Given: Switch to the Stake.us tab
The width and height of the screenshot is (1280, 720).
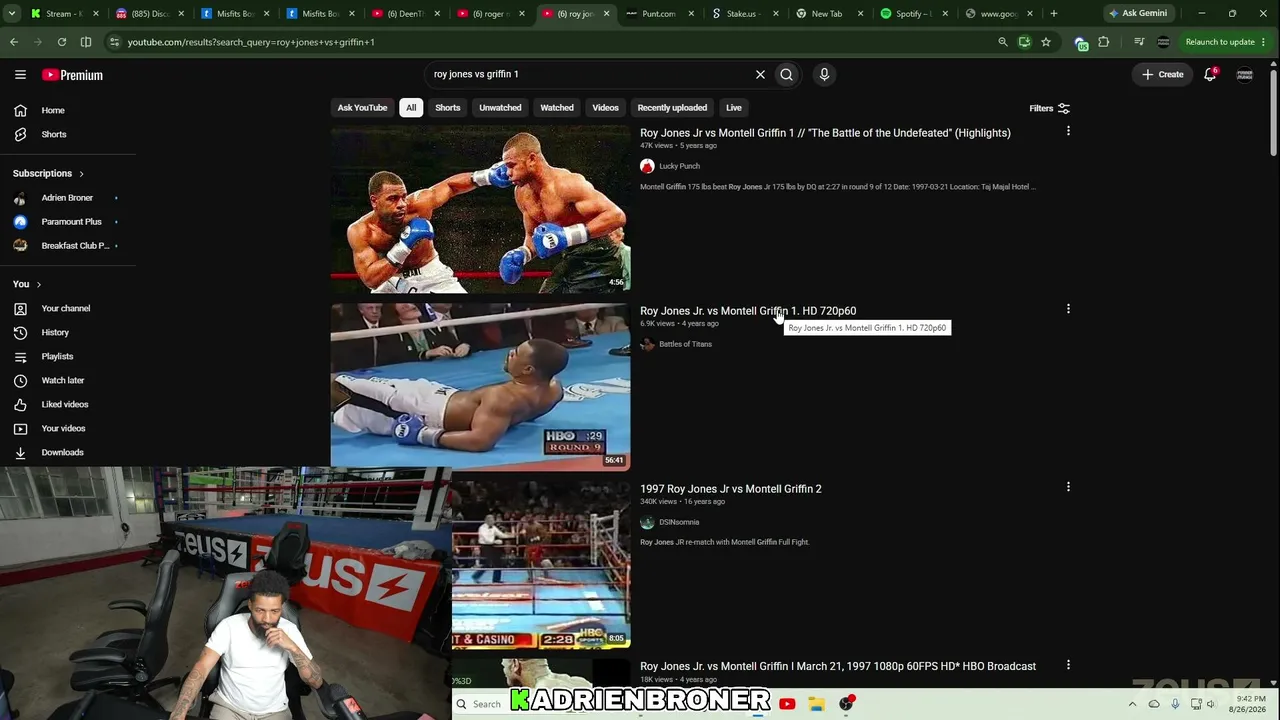Looking at the screenshot, I should 745,14.
